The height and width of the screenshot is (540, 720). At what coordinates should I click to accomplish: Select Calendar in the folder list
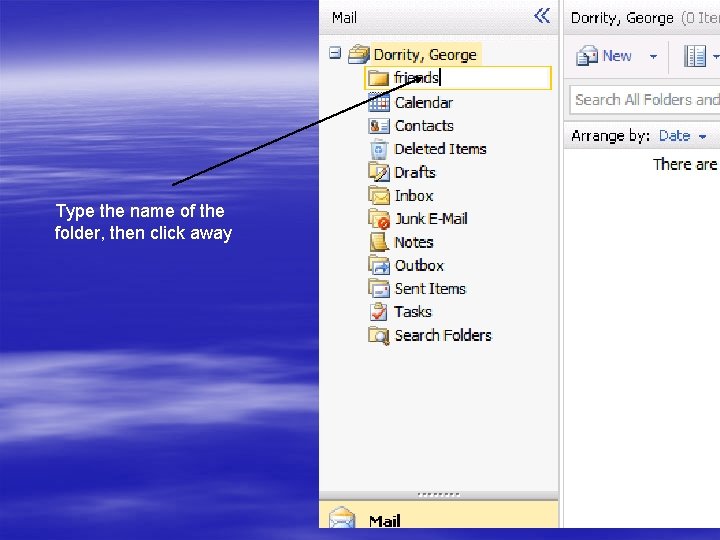[x=424, y=103]
